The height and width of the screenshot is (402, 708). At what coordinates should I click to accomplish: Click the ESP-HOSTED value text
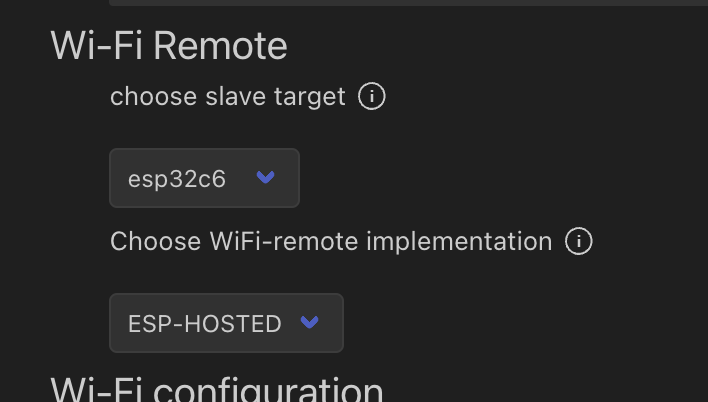tap(205, 324)
